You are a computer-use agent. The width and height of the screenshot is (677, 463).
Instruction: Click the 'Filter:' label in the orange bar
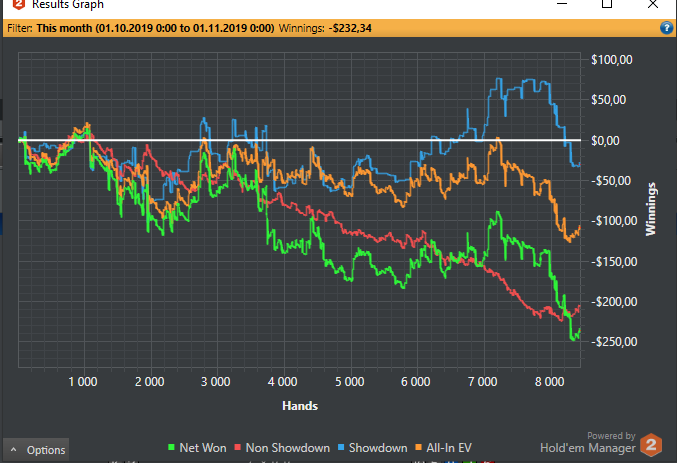point(20,28)
